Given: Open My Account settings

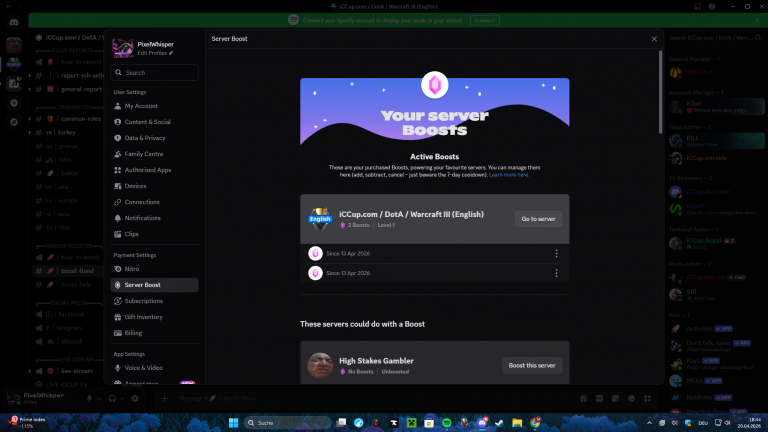Looking at the screenshot, I should click(x=154, y=106).
